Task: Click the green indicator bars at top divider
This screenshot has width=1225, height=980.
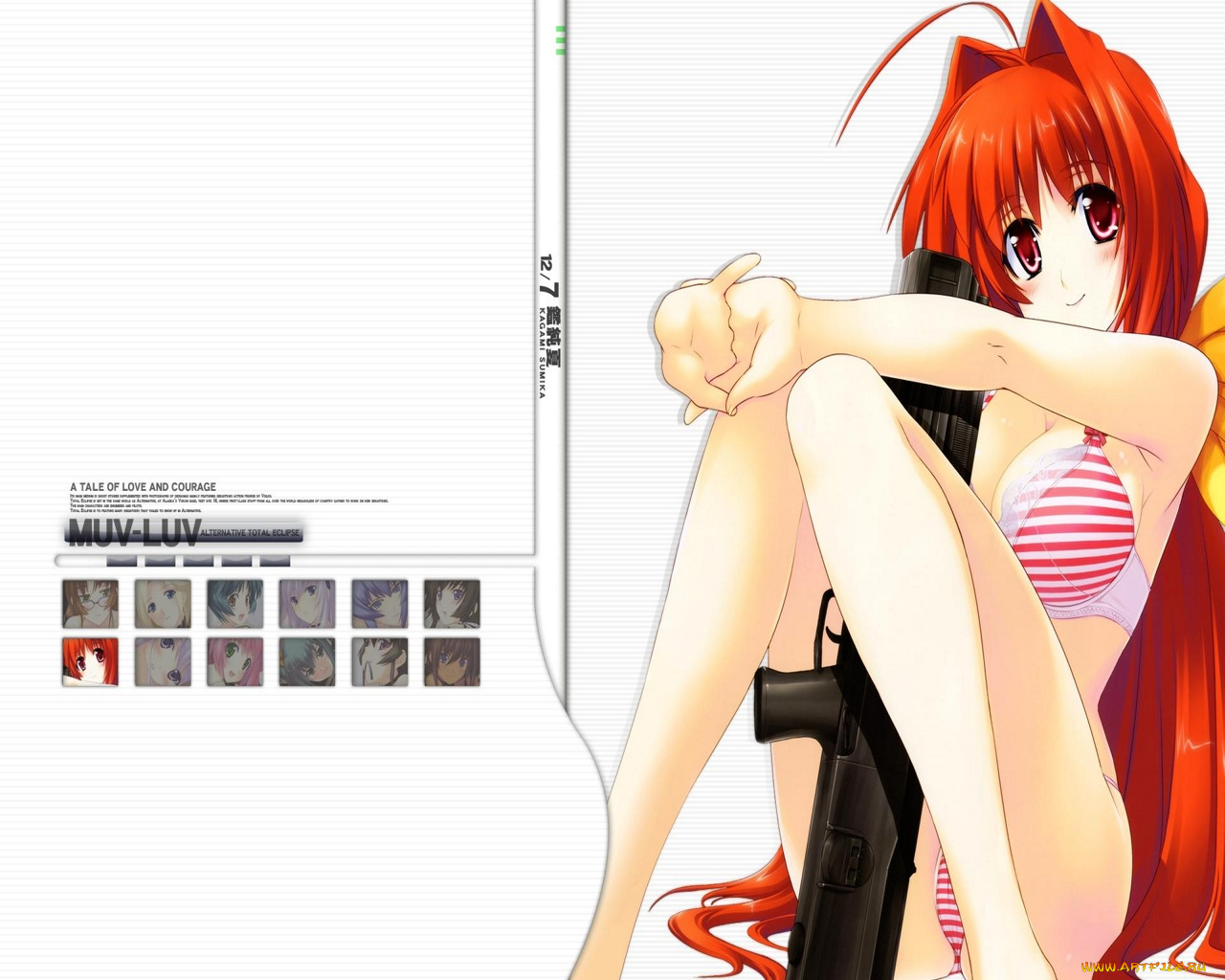Action: [x=561, y=40]
